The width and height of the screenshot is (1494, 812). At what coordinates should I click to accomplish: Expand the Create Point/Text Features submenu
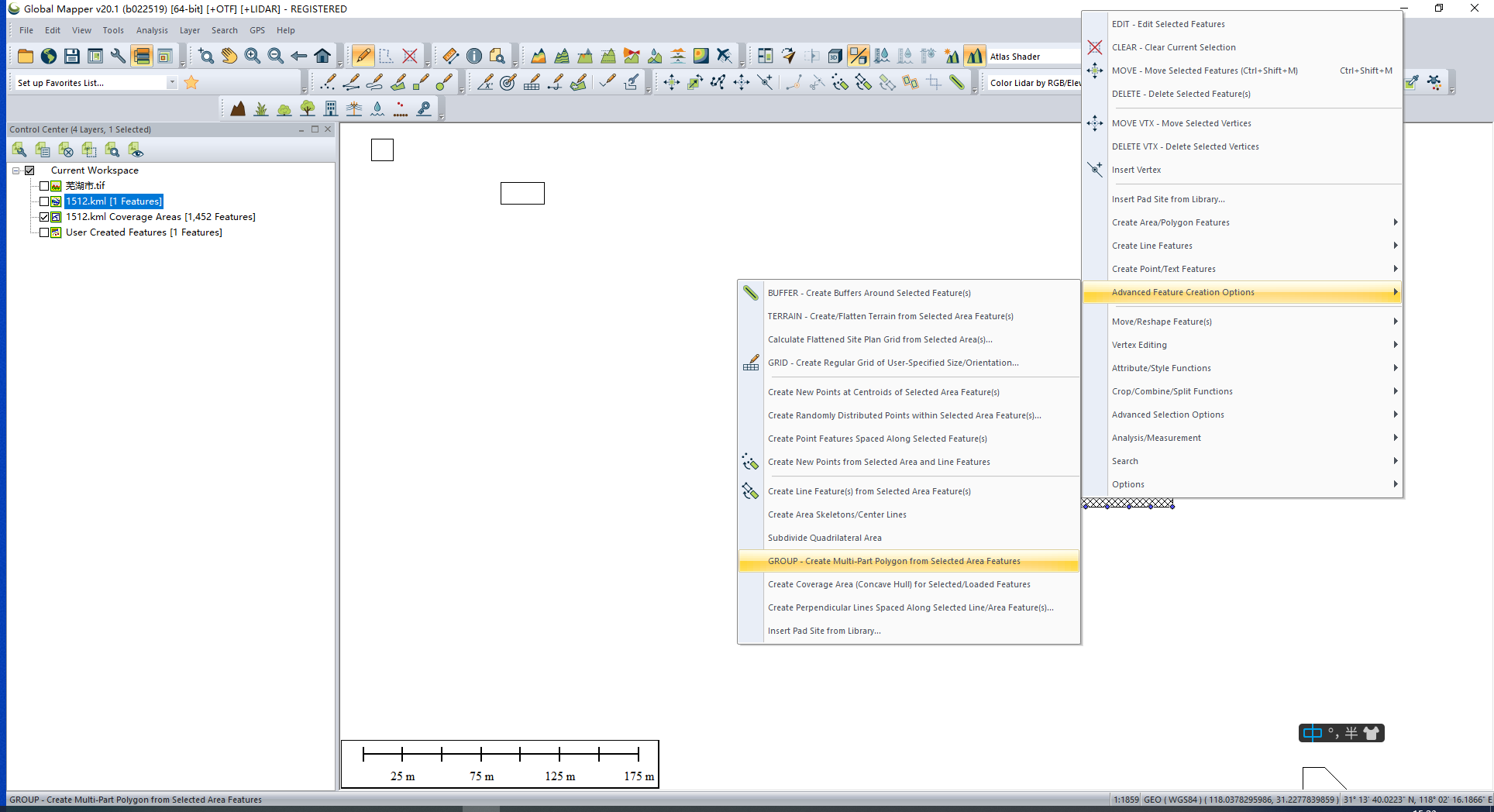(x=1243, y=269)
